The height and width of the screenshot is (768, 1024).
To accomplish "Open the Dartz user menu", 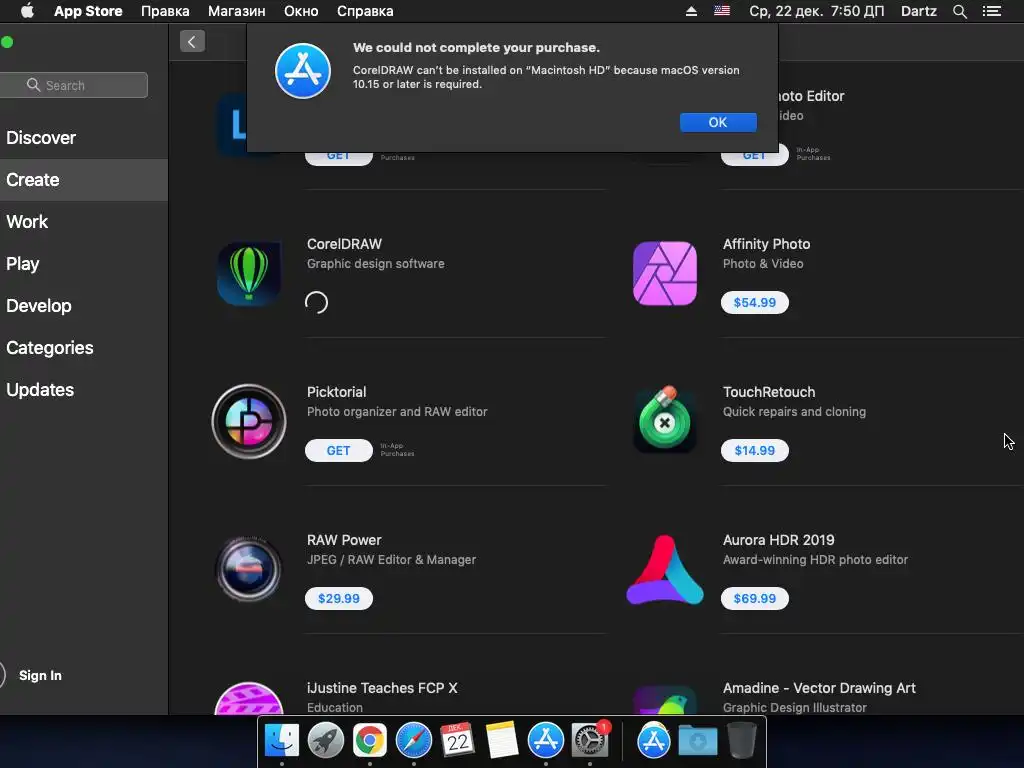I will point(918,11).
